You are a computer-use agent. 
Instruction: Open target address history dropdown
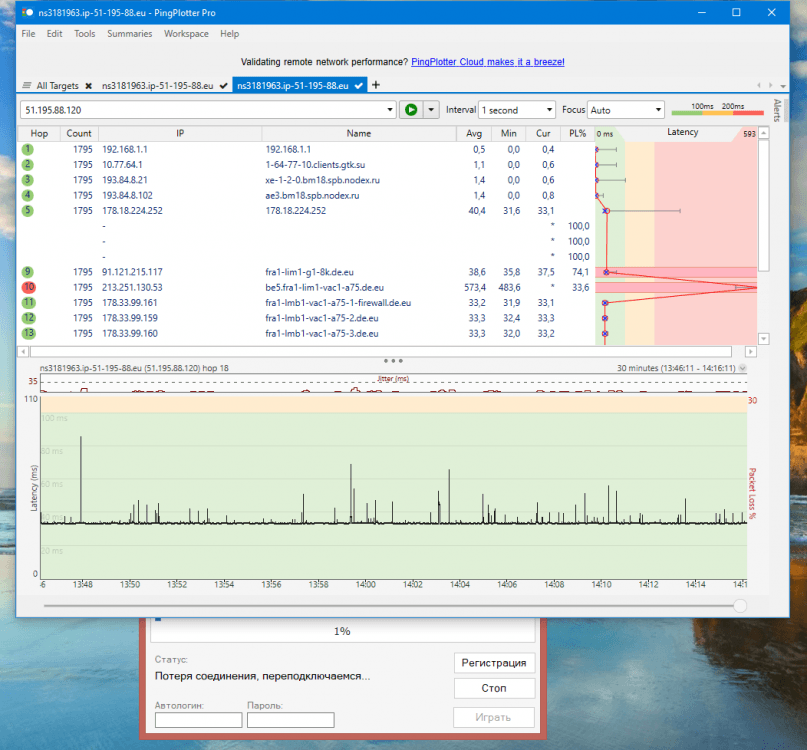[x=389, y=110]
